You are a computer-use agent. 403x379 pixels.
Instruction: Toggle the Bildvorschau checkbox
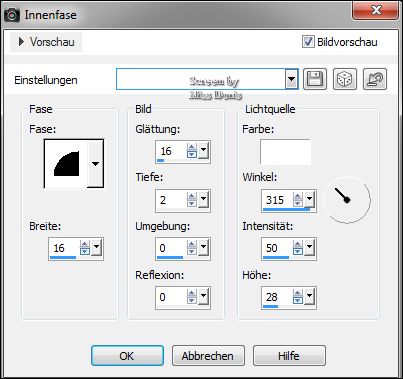308,42
